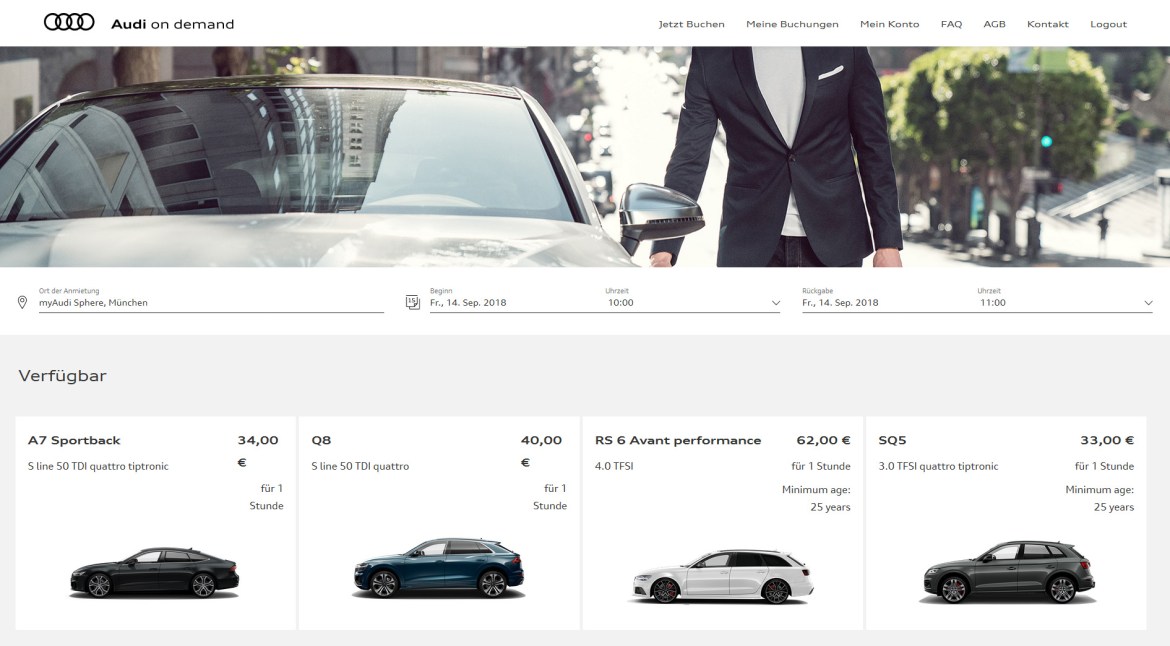
Task: Select the A7 Sportback car image
Action: (x=154, y=572)
